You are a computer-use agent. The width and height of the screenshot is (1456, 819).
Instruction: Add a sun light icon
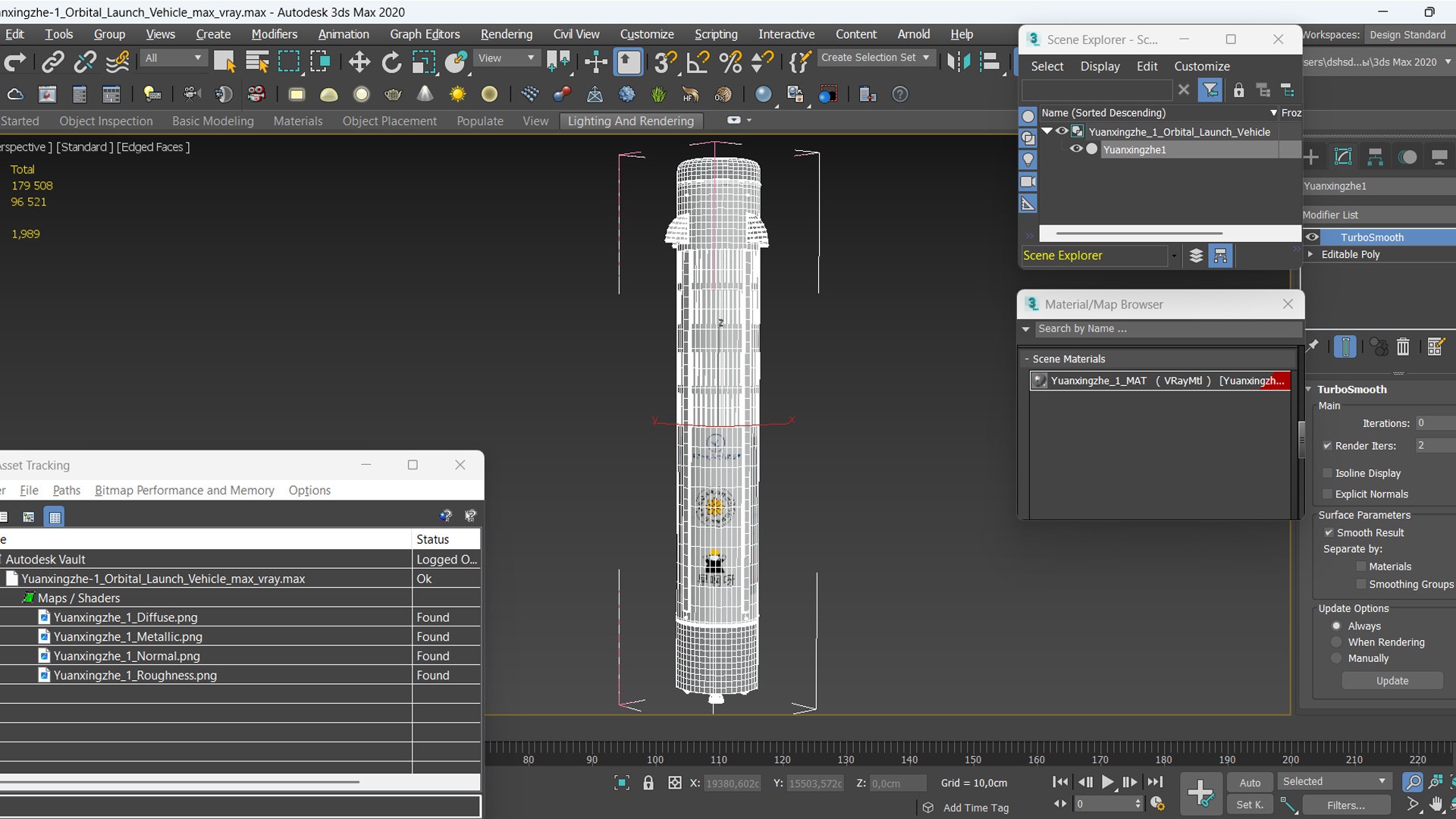click(x=457, y=94)
